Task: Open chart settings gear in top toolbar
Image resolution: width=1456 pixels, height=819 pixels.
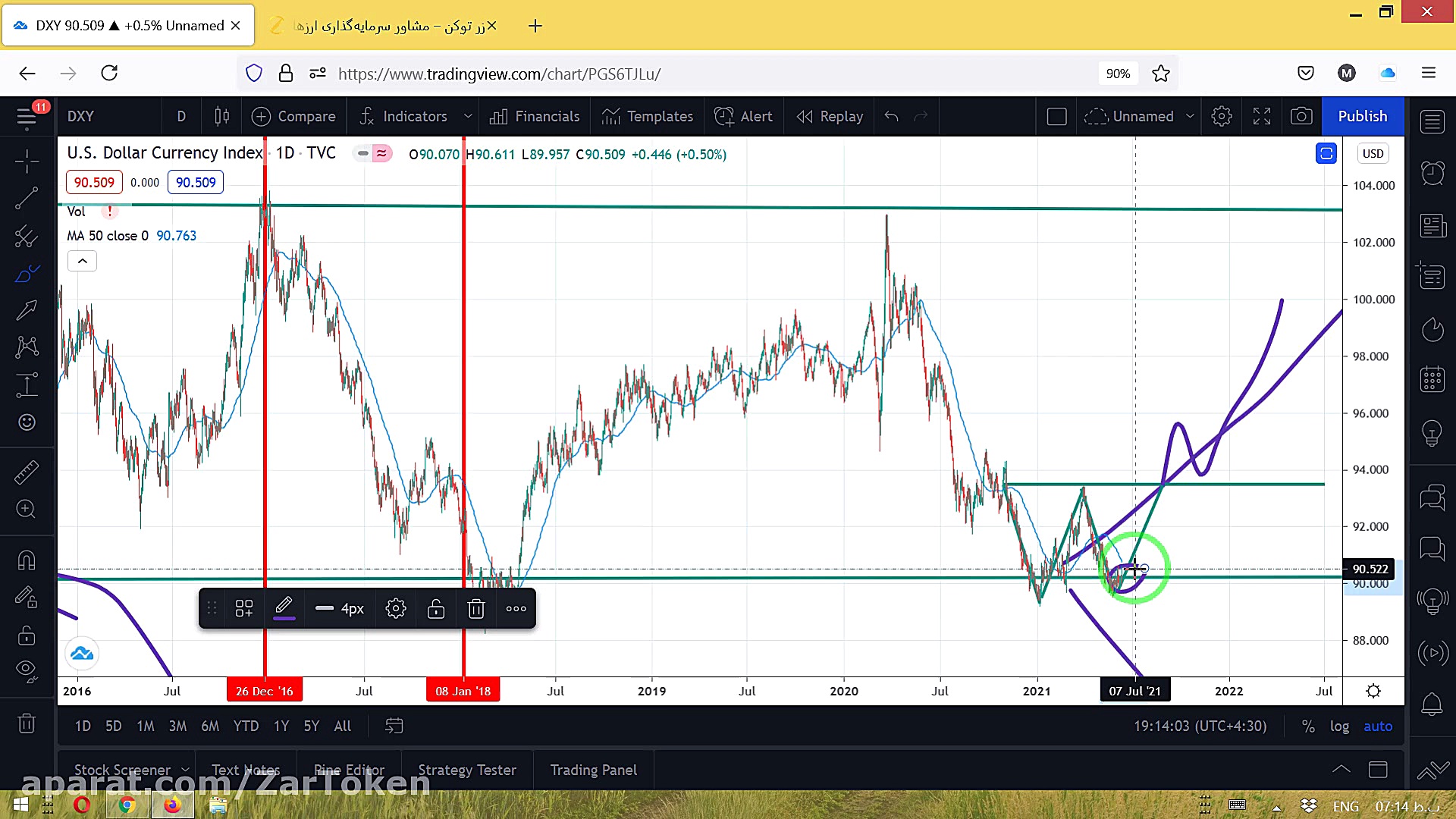Action: [x=1222, y=116]
